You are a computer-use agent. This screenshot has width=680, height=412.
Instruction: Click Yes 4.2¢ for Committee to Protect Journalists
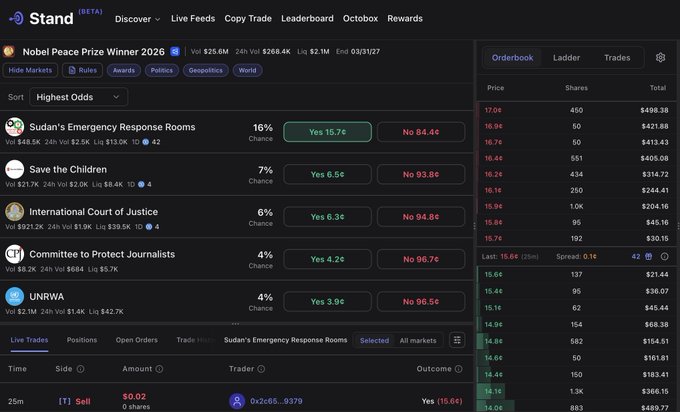click(x=327, y=259)
